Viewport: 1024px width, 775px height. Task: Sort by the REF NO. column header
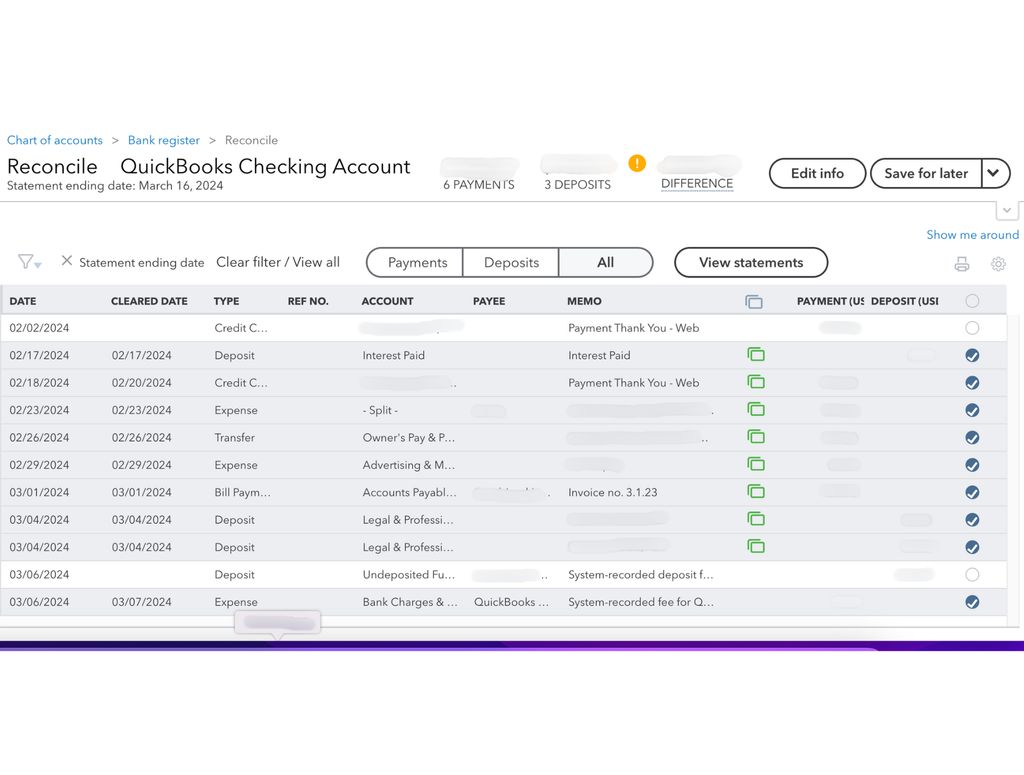pyautogui.click(x=308, y=301)
